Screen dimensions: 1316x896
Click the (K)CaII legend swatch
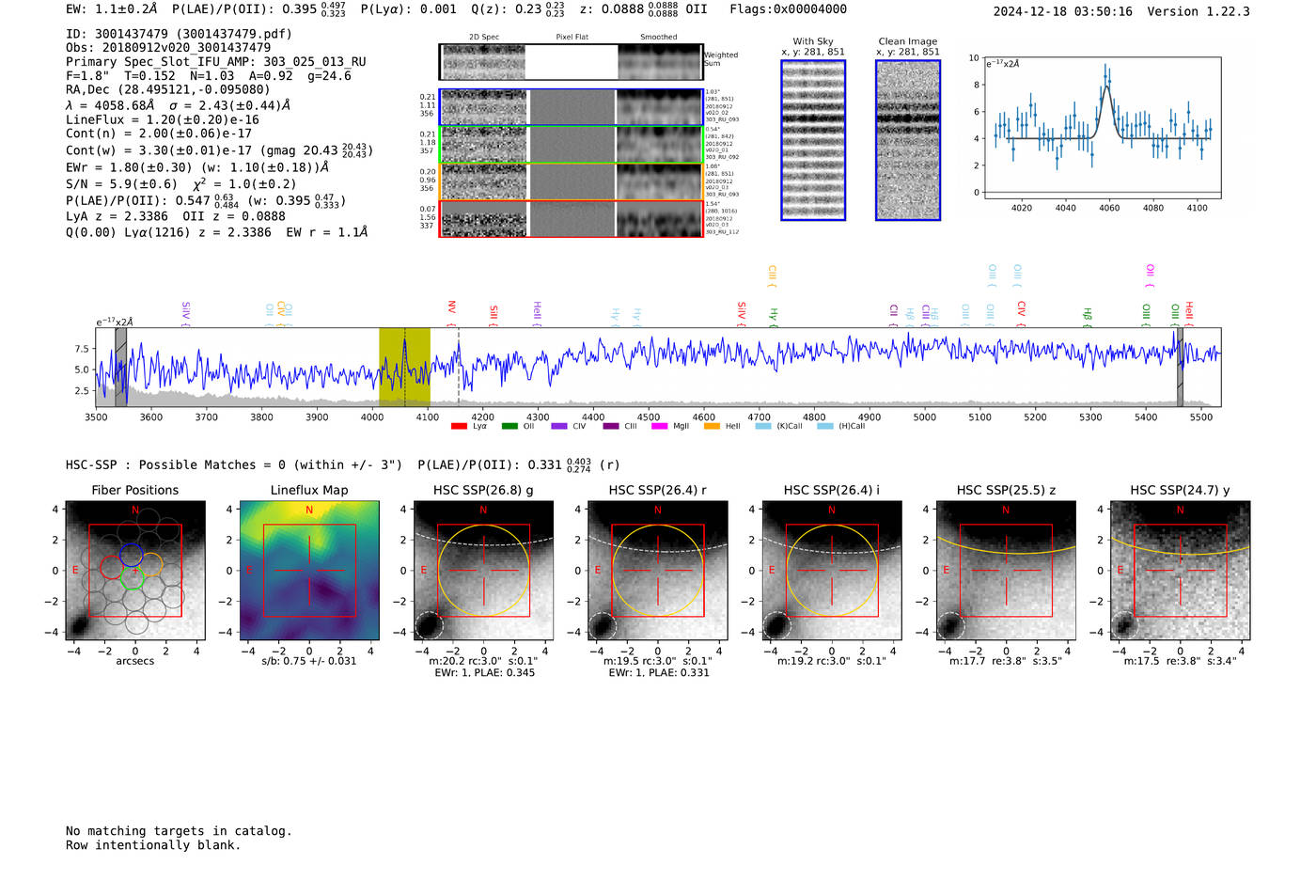coord(763,426)
